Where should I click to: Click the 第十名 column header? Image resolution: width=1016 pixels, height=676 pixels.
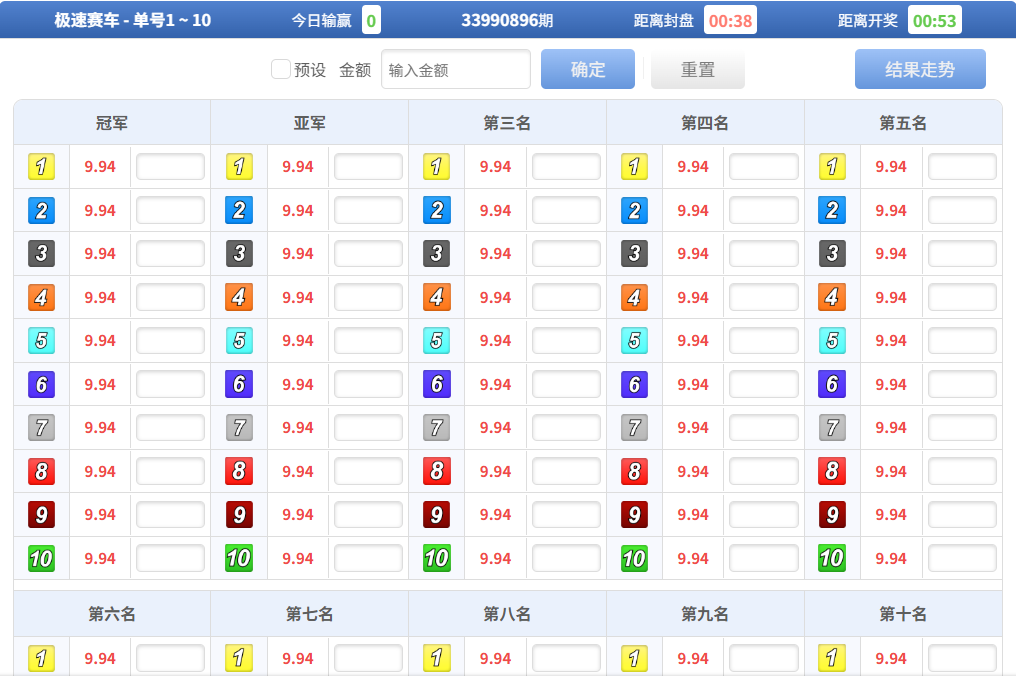(901, 614)
